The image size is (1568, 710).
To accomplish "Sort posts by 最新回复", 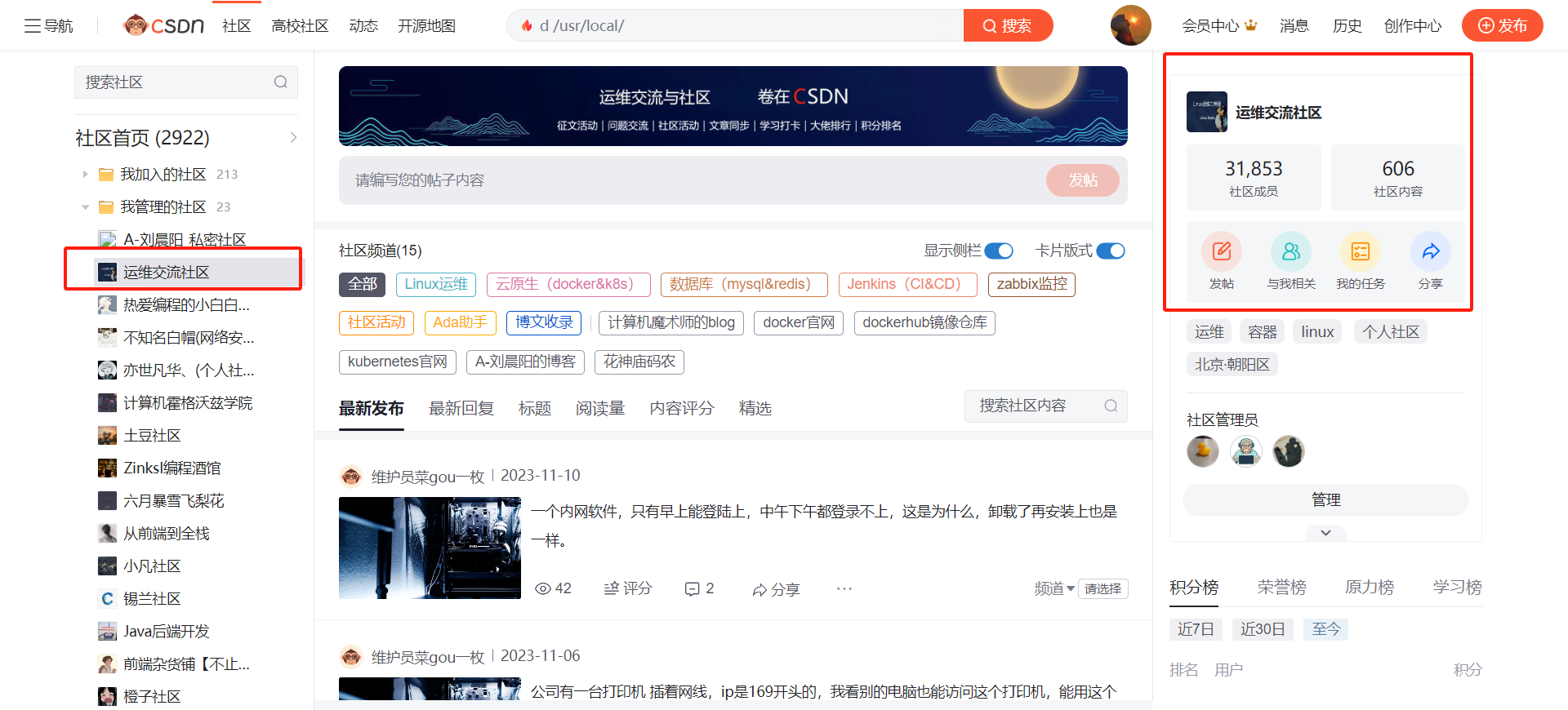I will 461,408.
